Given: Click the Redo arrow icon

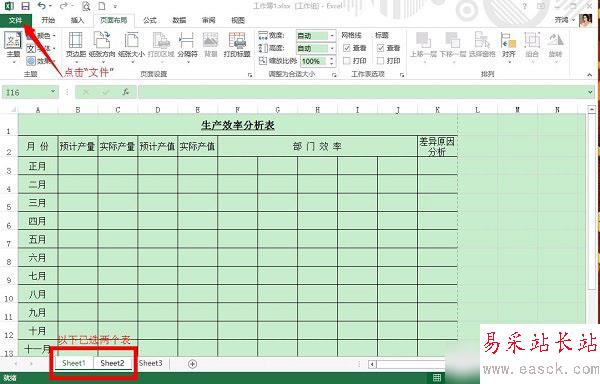Looking at the screenshot, I should pos(64,6).
